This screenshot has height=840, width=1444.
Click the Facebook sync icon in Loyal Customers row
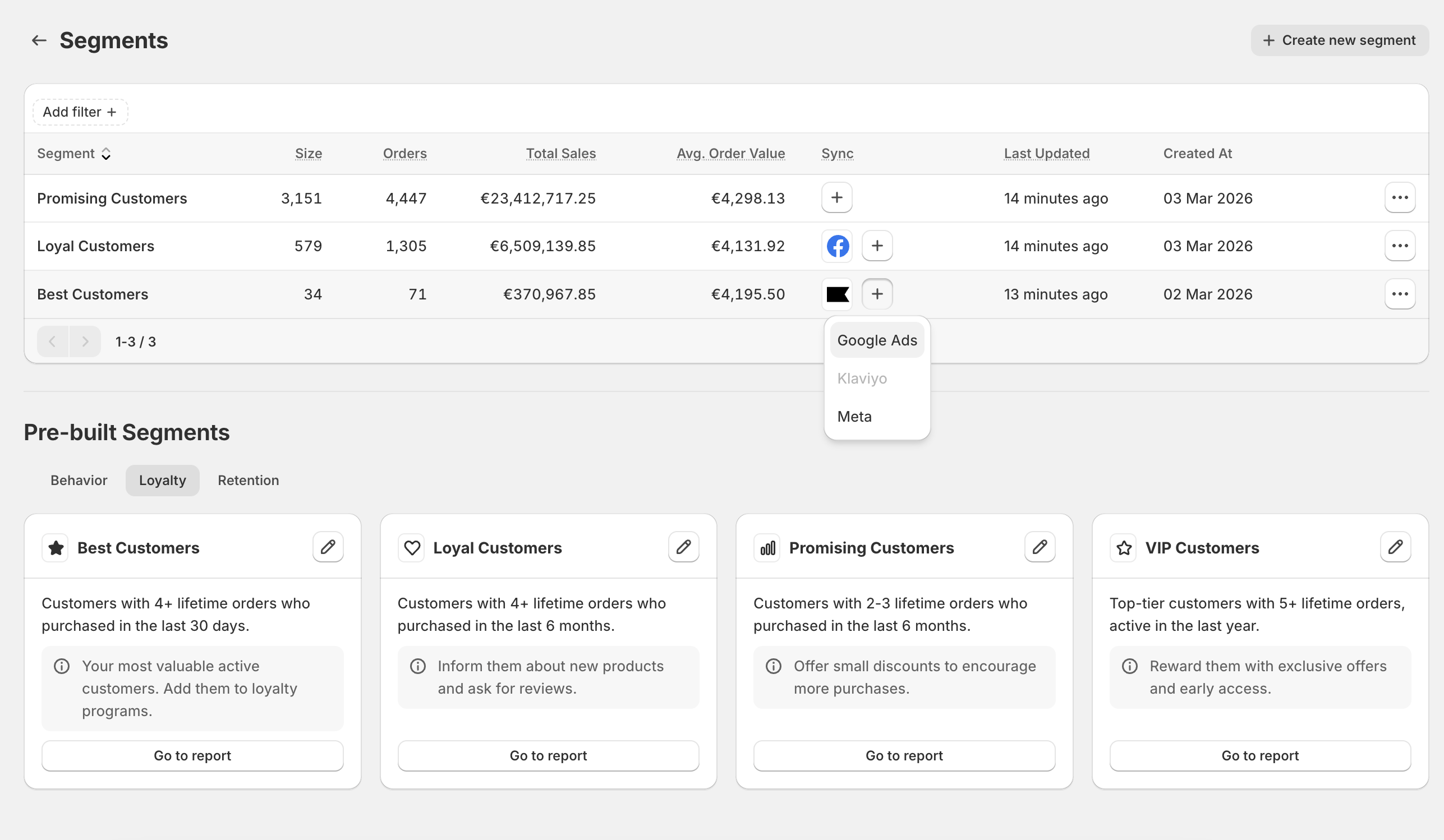click(836, 246)
